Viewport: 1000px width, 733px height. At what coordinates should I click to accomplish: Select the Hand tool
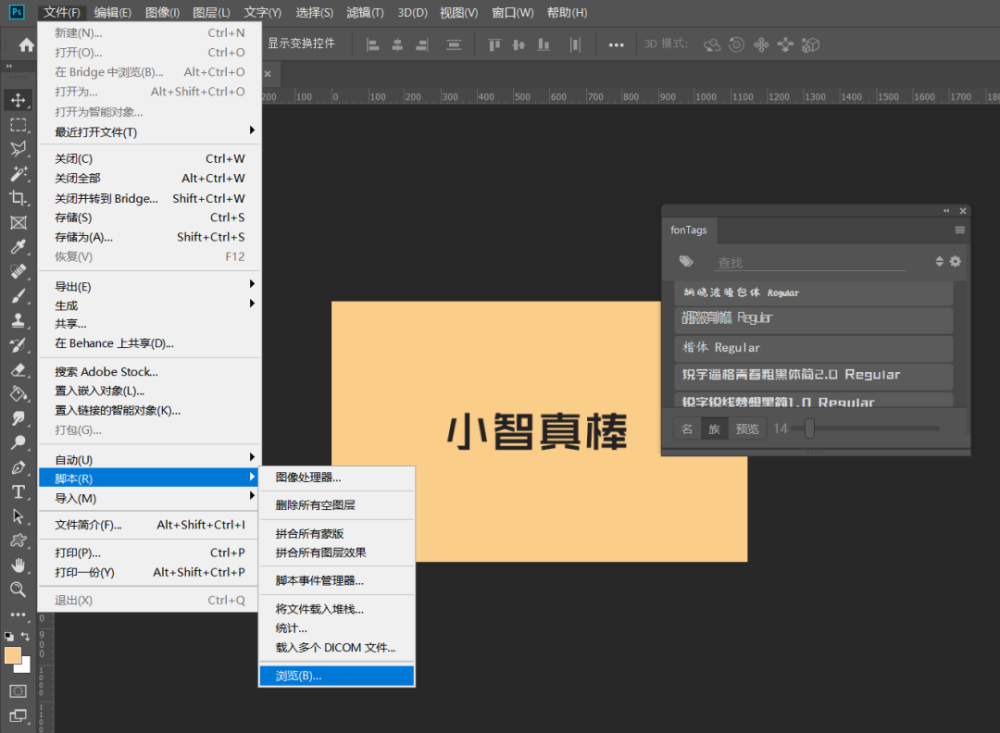tap(18, 565)
